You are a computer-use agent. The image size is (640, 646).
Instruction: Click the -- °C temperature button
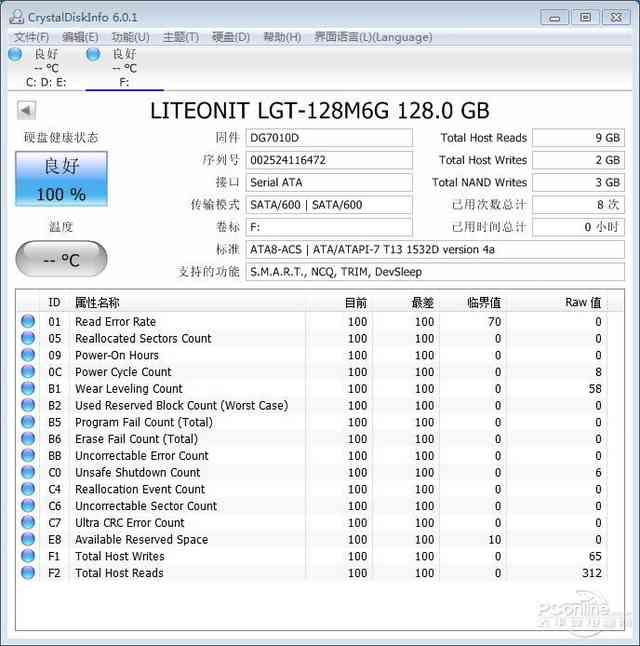tap(61, 259)
